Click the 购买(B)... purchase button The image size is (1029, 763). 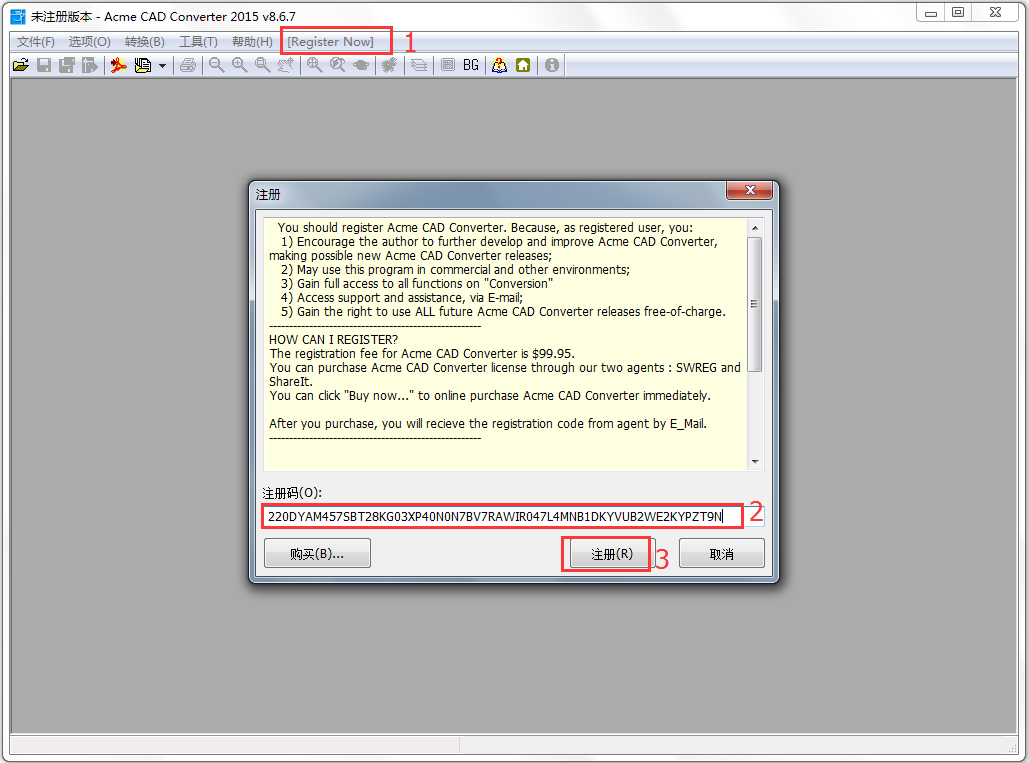click(317, 552)
